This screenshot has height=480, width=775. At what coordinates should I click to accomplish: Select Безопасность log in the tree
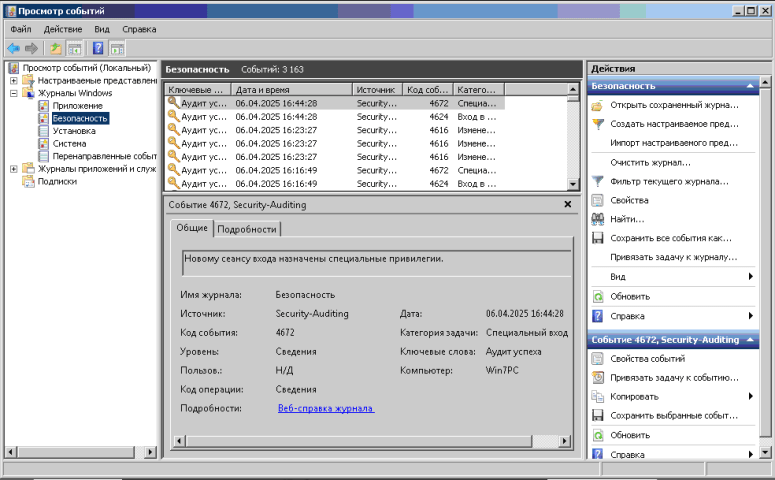pos(80,118)
